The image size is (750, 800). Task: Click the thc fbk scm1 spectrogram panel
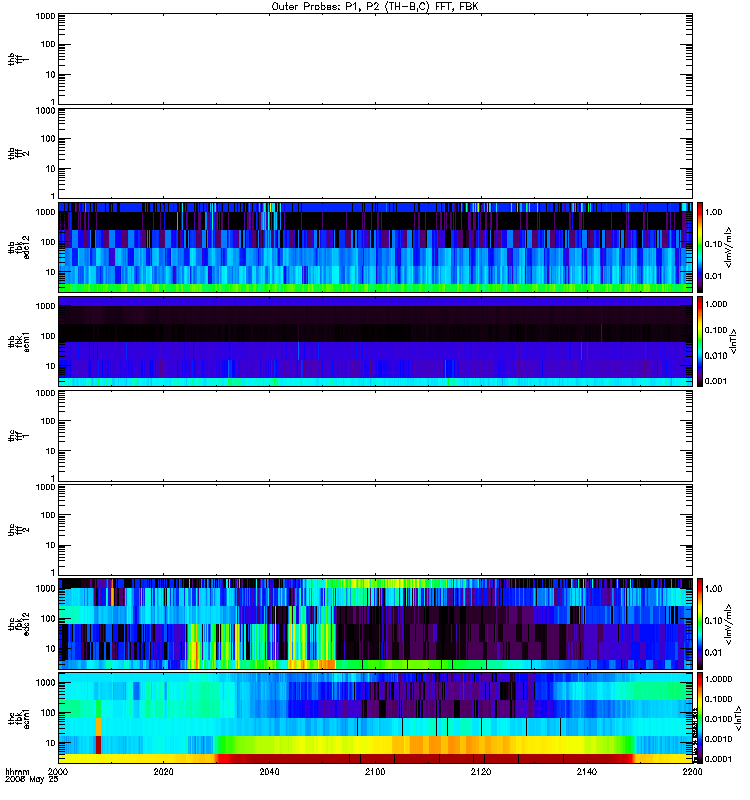click(375, 718)
